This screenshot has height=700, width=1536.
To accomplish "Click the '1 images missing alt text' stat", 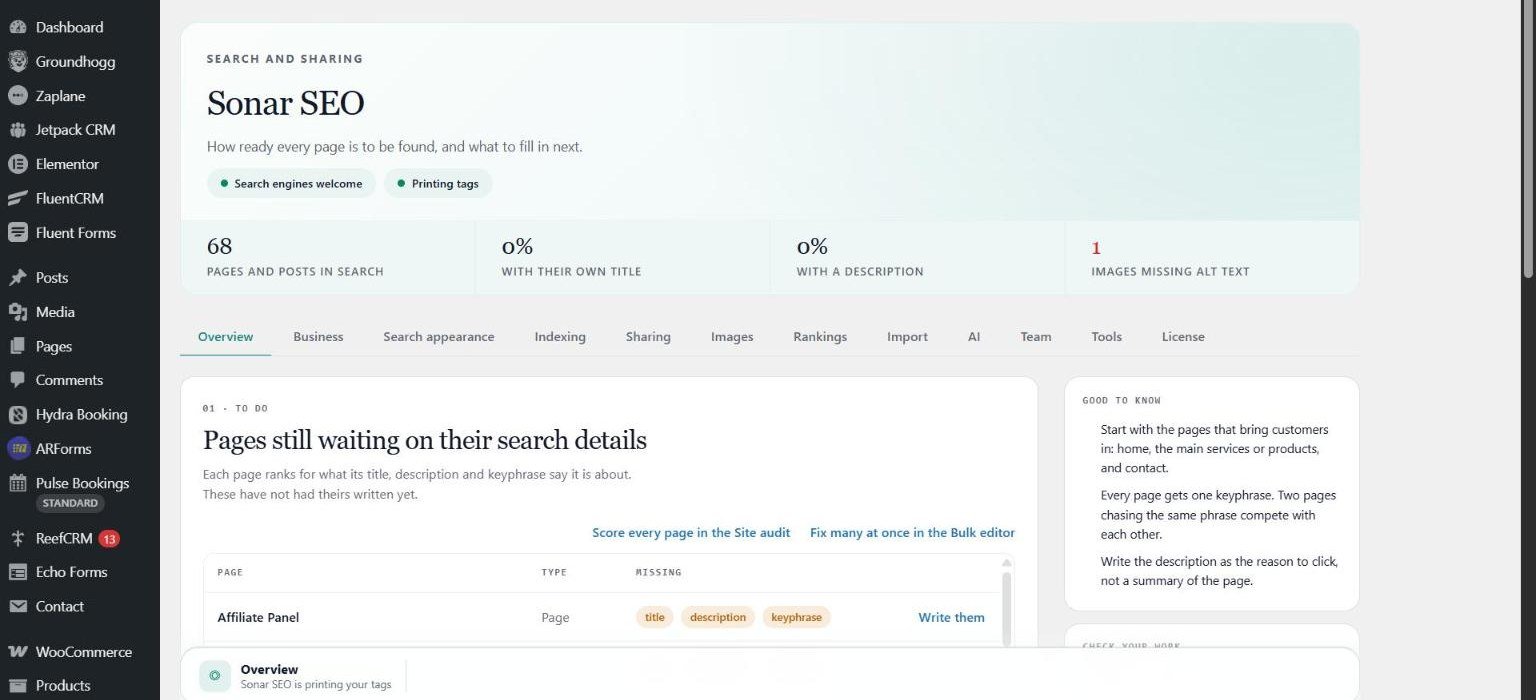I will click(x=1212, y=257).
